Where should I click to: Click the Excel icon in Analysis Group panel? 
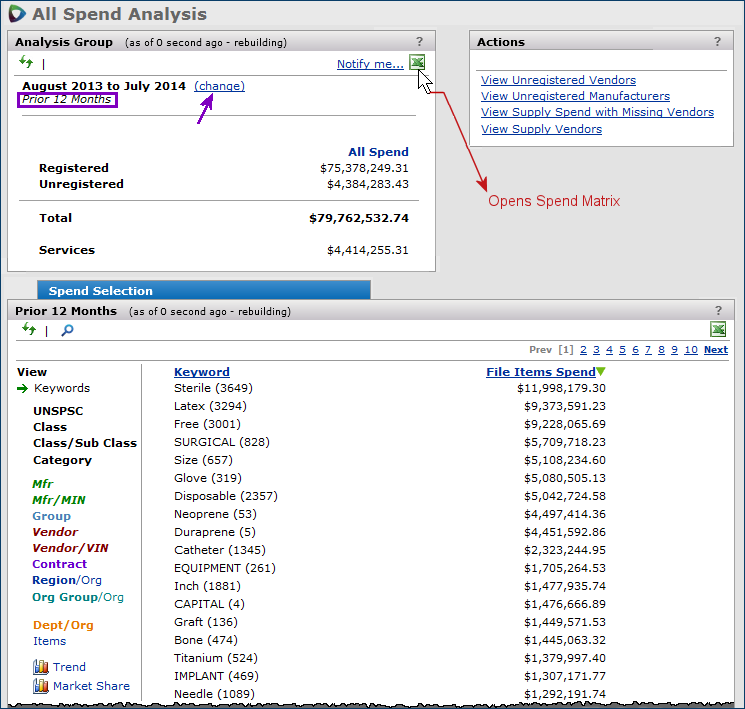417,63
